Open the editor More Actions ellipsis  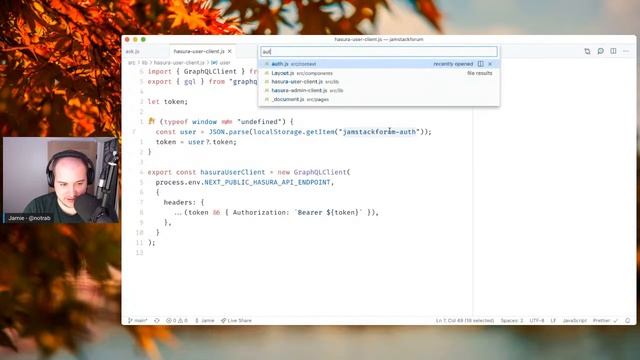(626, 51)
